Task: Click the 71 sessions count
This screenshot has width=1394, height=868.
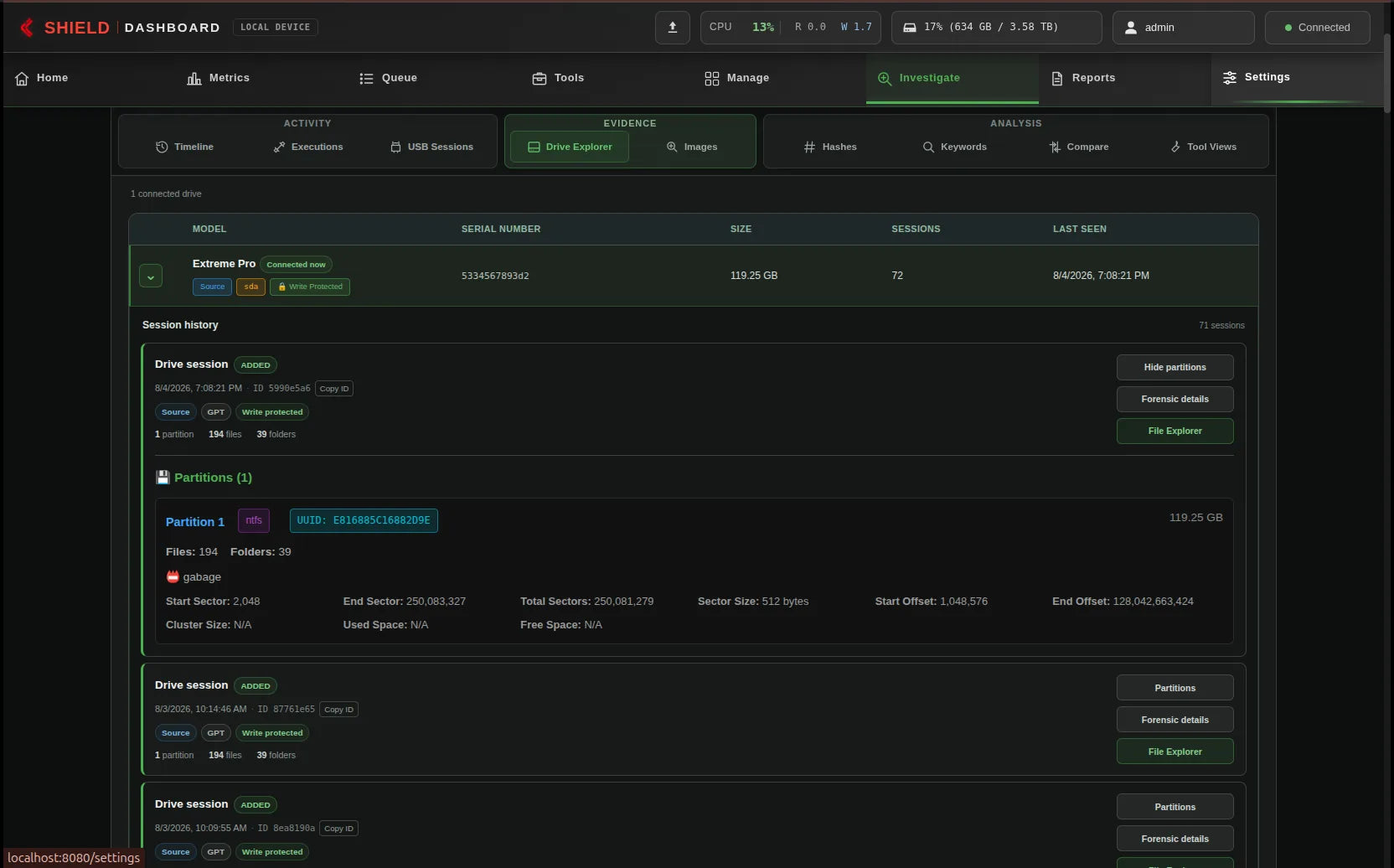Action: coord(1221,325)
